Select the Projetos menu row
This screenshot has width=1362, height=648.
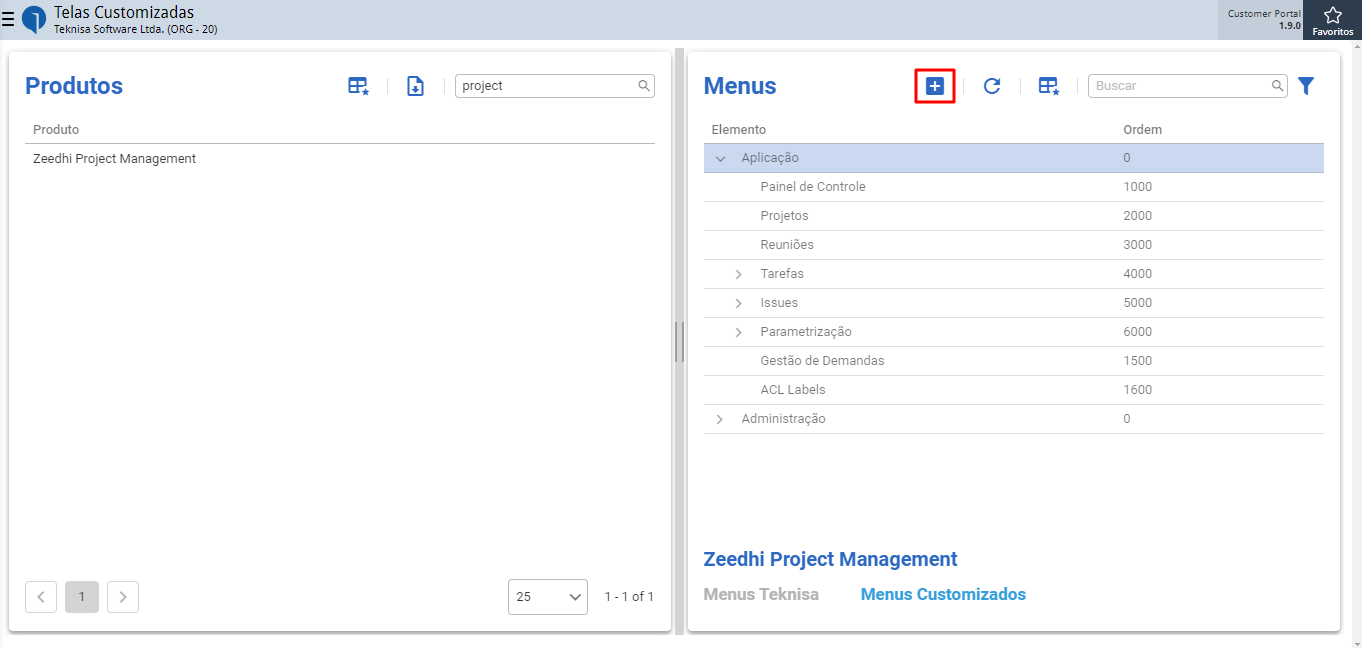1014,216
